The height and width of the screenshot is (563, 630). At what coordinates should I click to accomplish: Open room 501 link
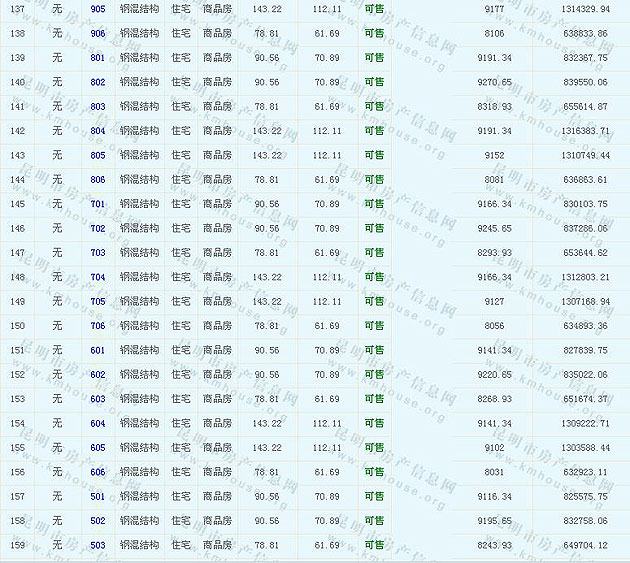pyautogui.click(x=97, y=496)
